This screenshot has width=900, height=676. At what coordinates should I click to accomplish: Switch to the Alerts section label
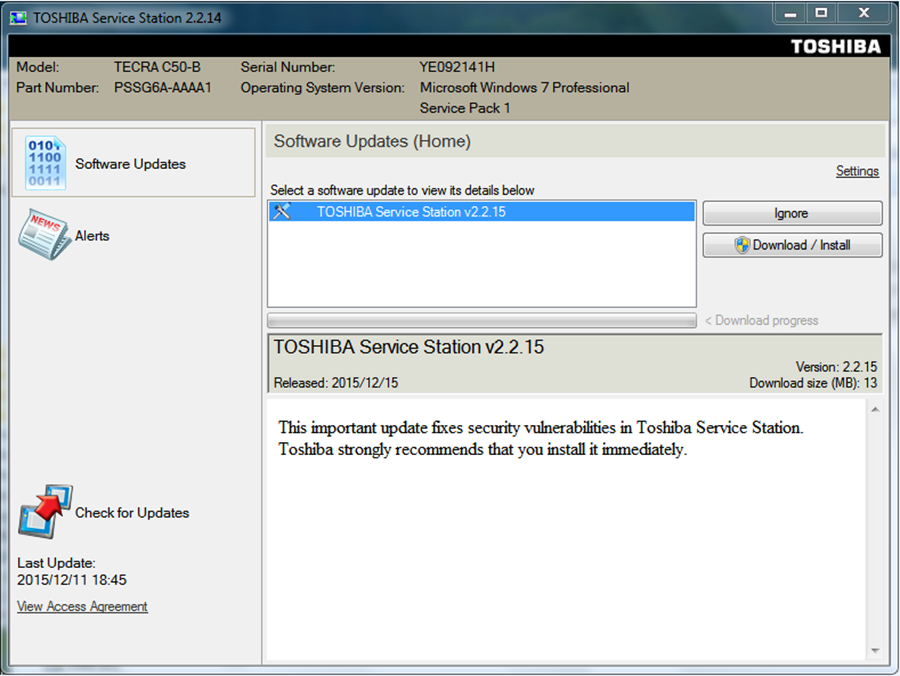coord(92,236)
